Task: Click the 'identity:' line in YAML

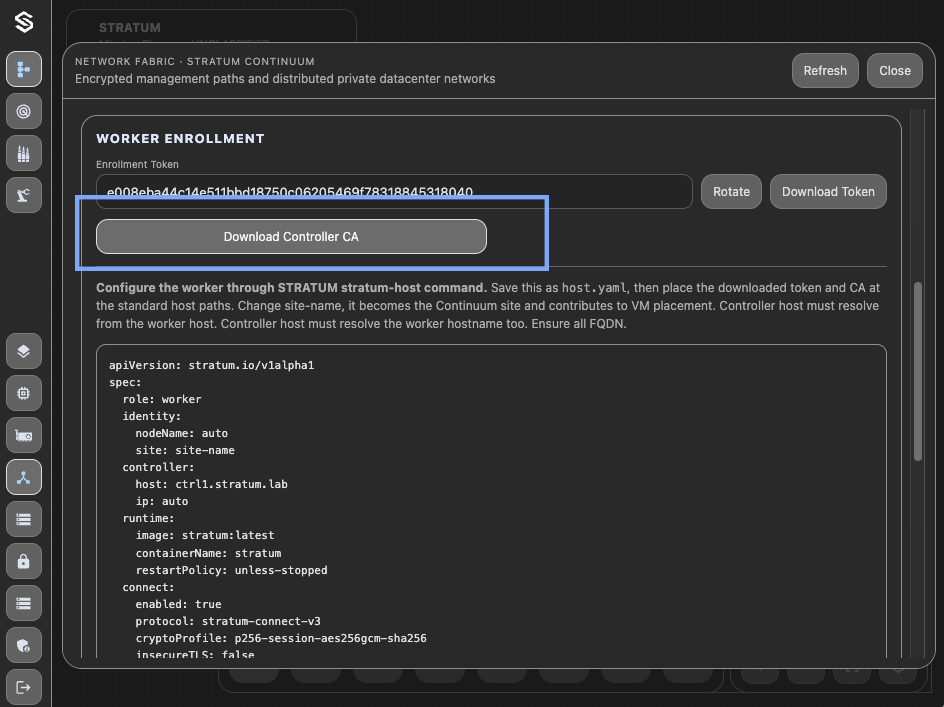Action: coord(152,416)
